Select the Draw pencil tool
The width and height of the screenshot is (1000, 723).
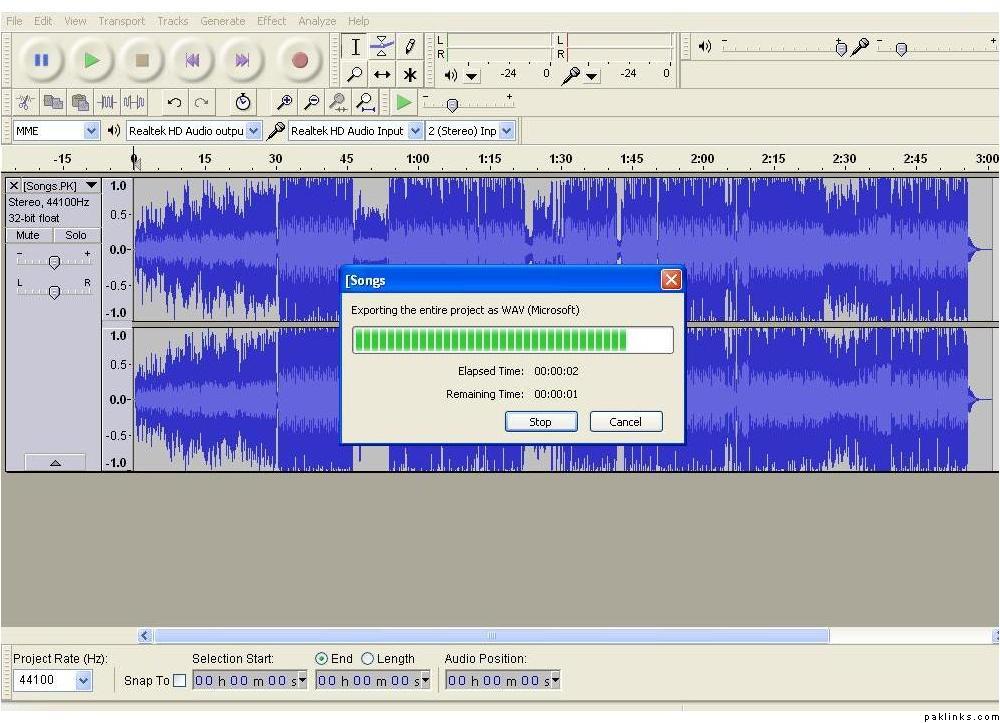coord(410,46)
